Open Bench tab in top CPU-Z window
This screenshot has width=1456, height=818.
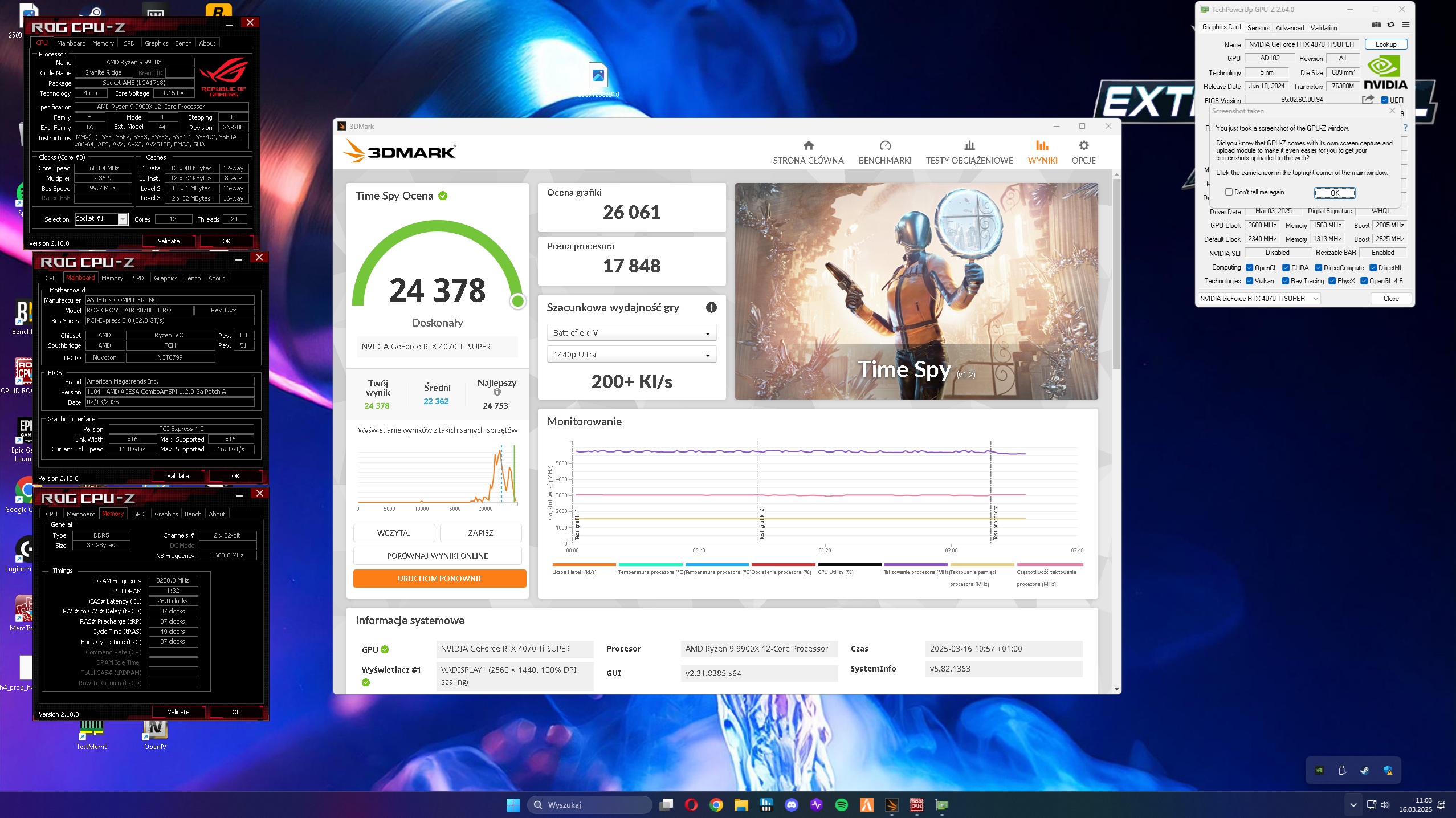tap(183, 43)
